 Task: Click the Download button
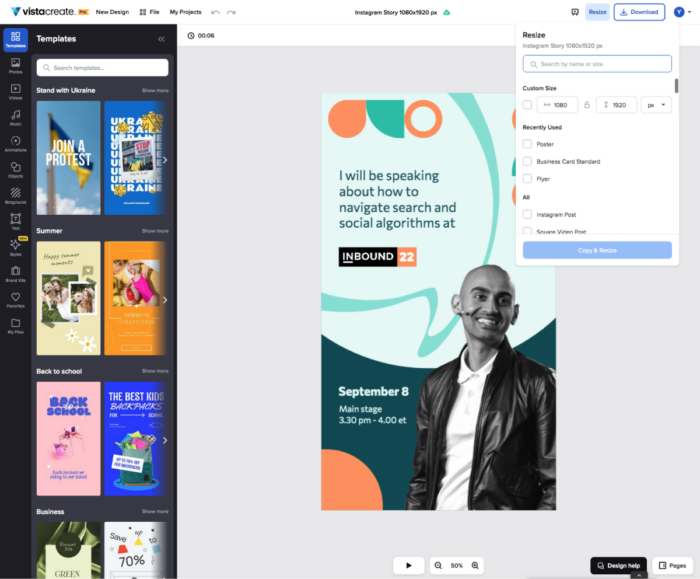click(x=639, y=12)
